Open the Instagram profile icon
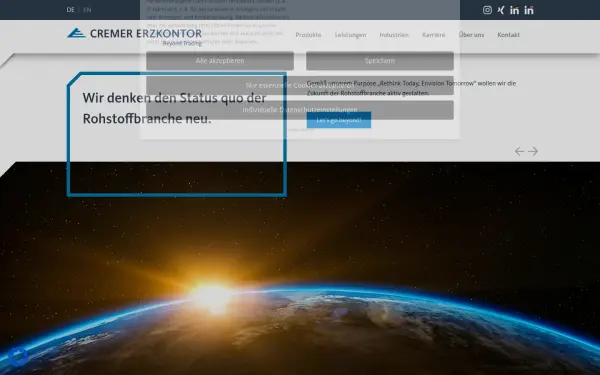Screen dimensions: 600x375 487,10
